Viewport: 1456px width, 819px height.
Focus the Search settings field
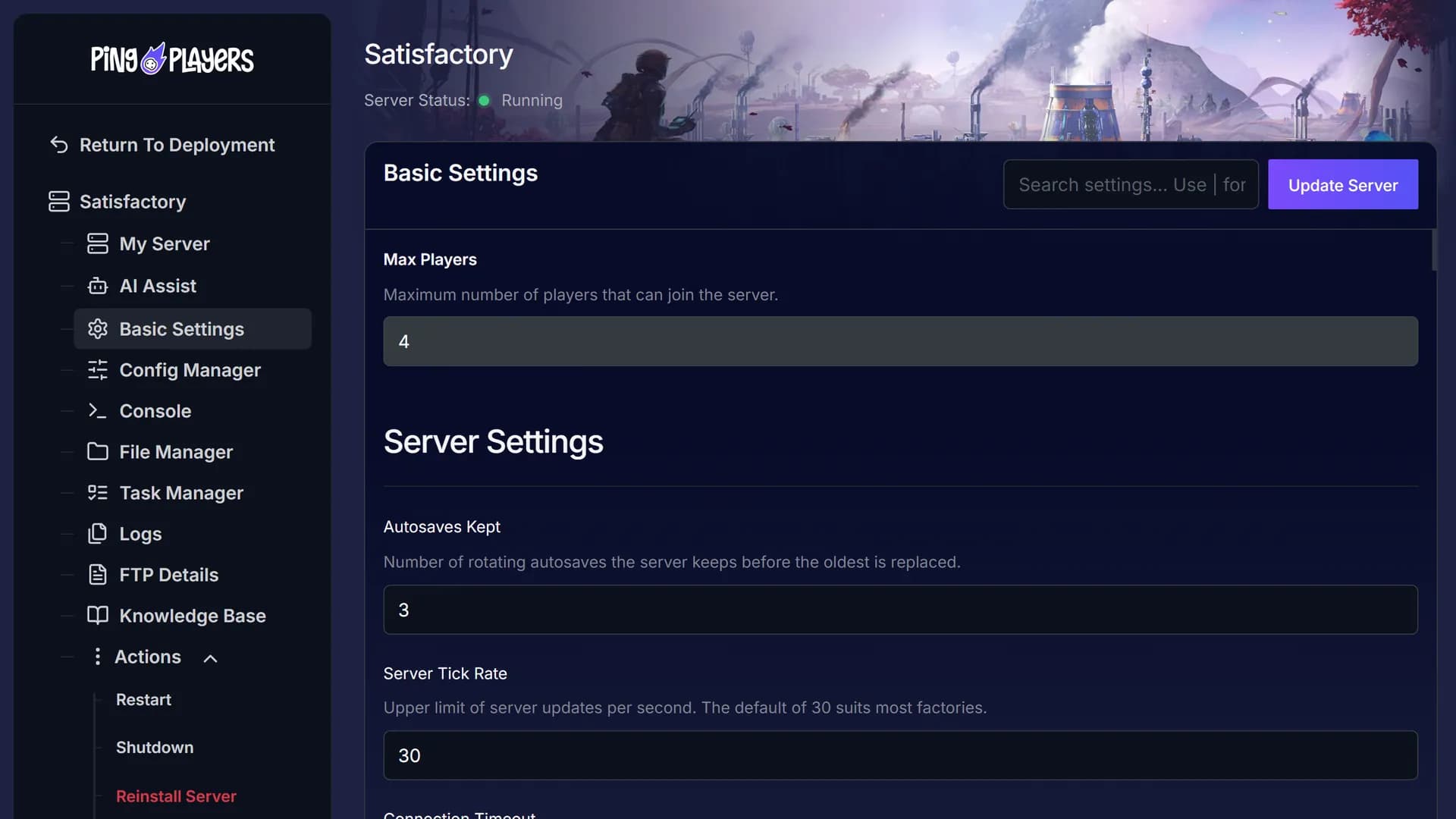pyautogui.click(x=1131, y=184)
